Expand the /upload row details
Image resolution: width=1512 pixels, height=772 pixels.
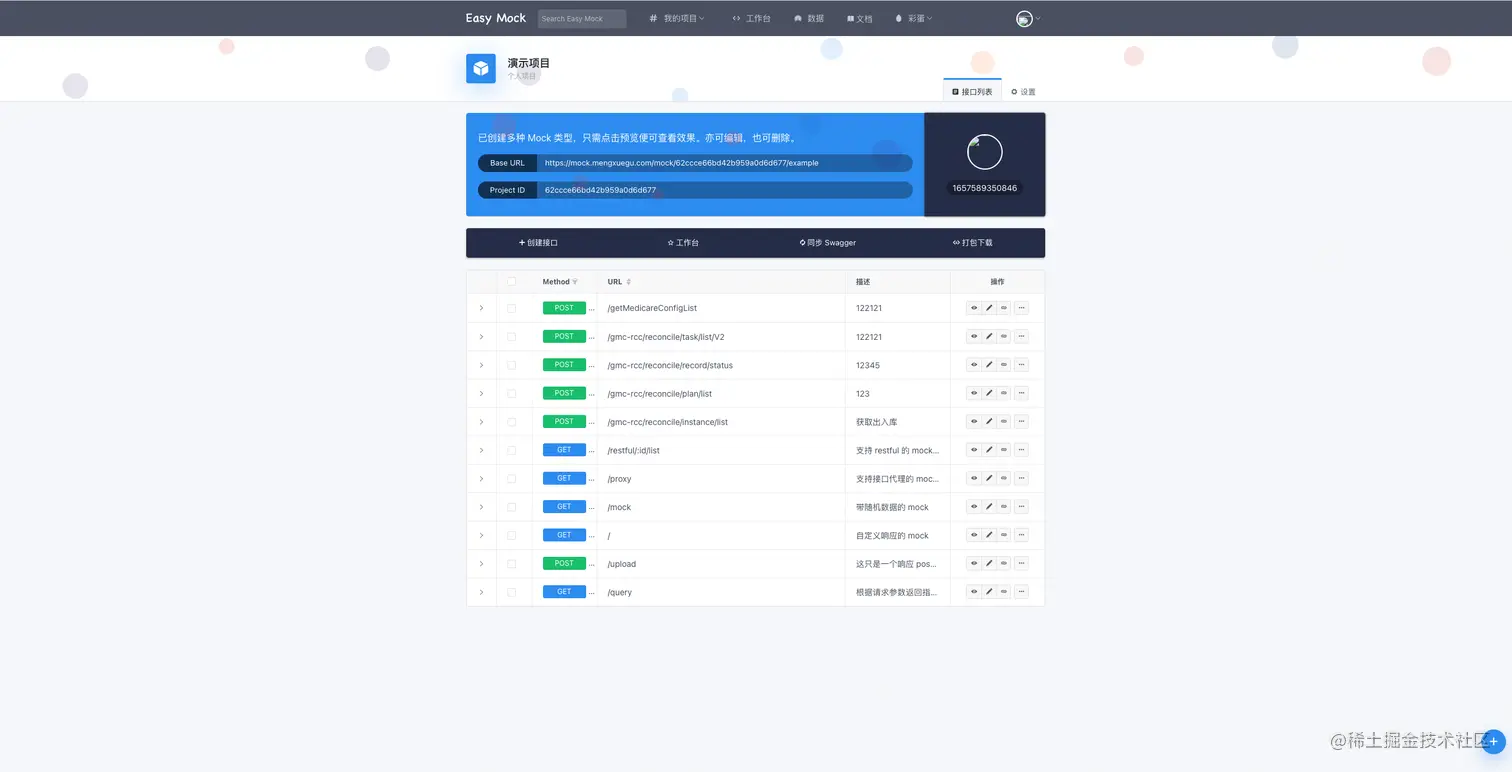click(x=481, y=563)
